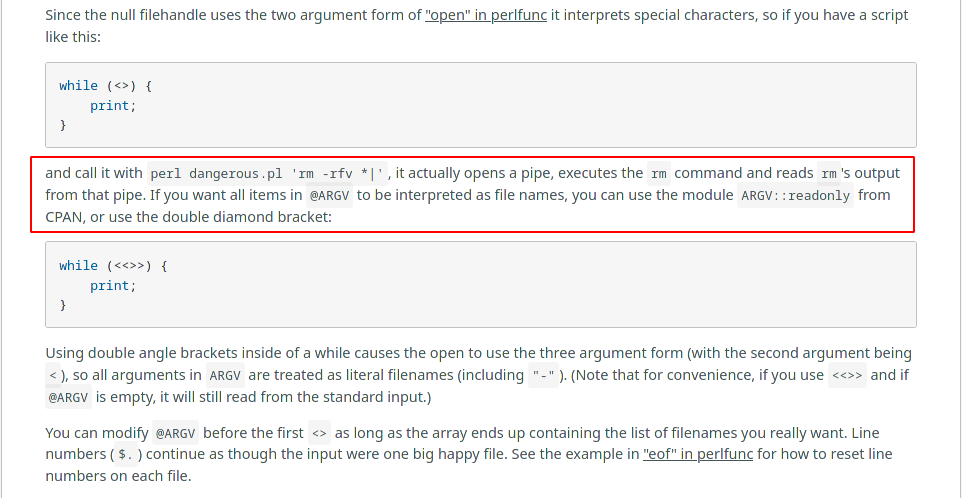The width and height of the screenshot is (962, 498).
Task: Click the inline <> after "before the first"
Action: (319, 434)
